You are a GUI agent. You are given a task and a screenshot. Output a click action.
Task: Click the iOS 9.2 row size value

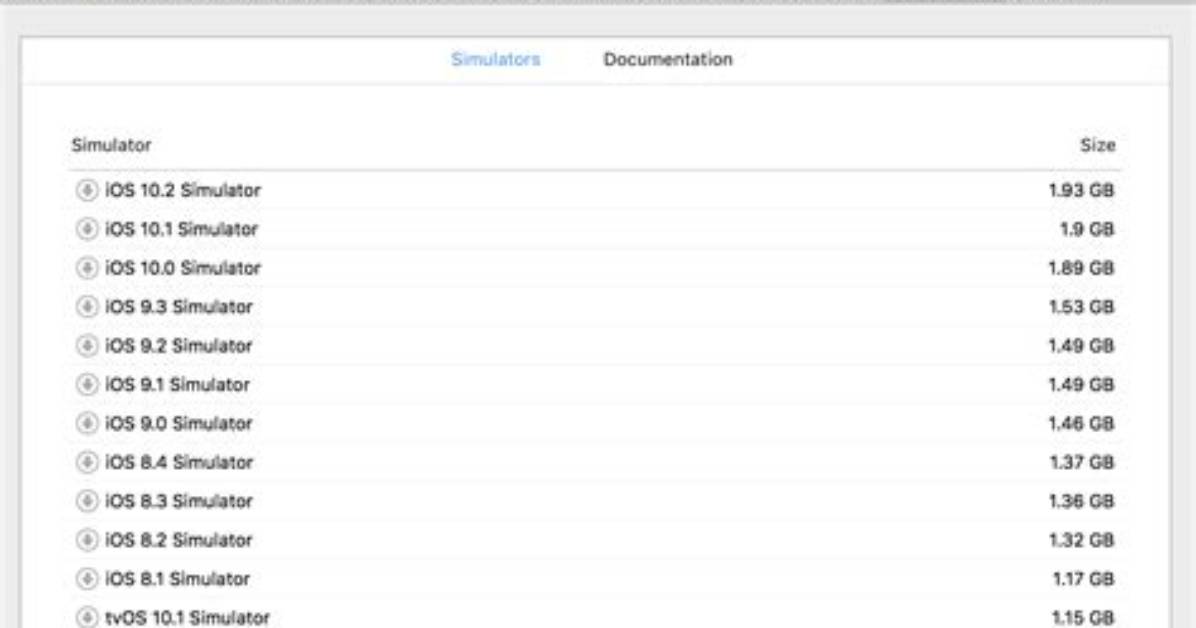click(1081, 346)
